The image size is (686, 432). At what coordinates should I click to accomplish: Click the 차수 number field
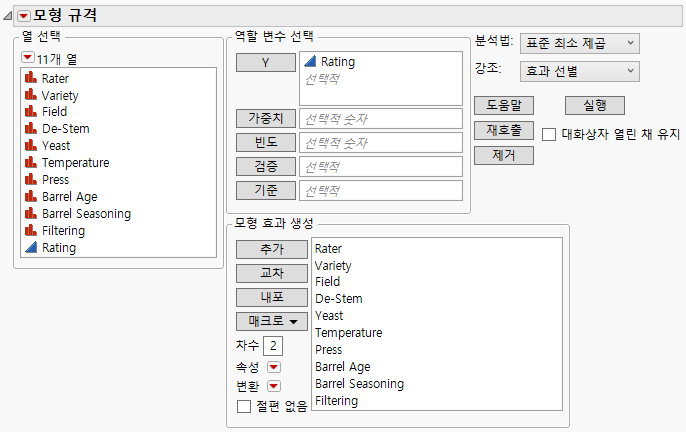coord(273,346)
